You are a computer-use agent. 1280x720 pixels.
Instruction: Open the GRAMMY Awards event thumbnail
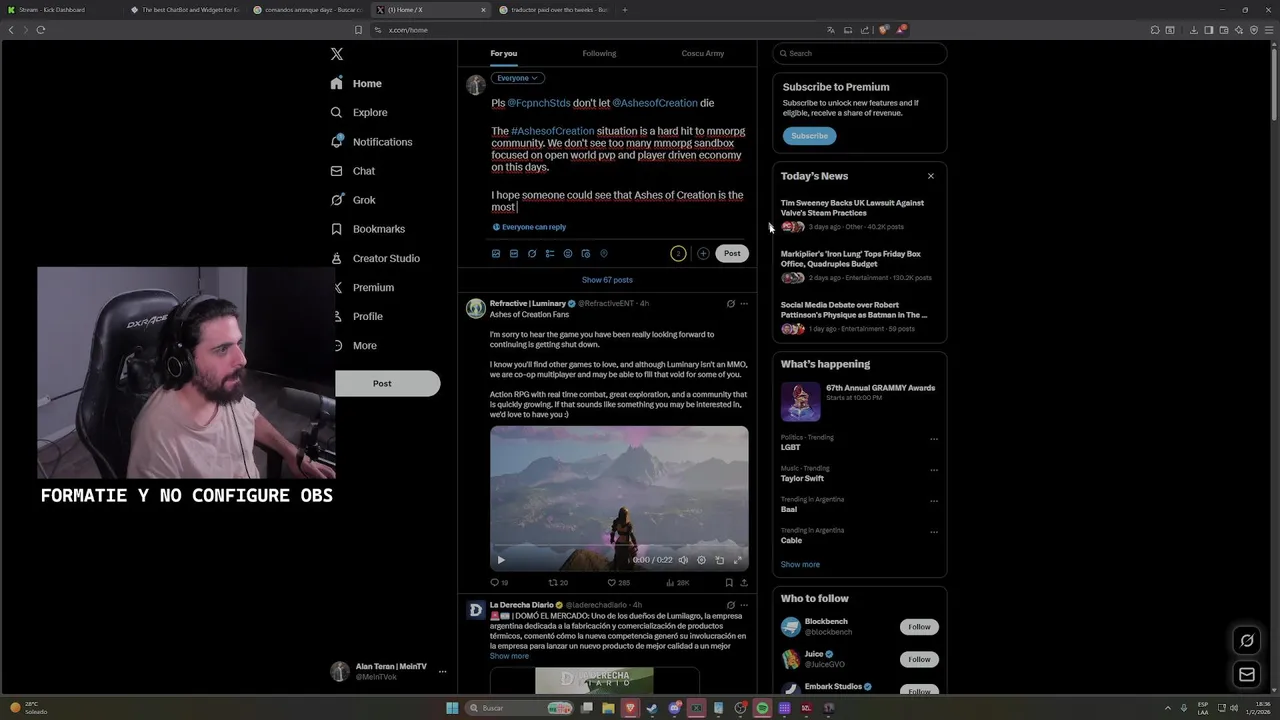pos(801,402)
